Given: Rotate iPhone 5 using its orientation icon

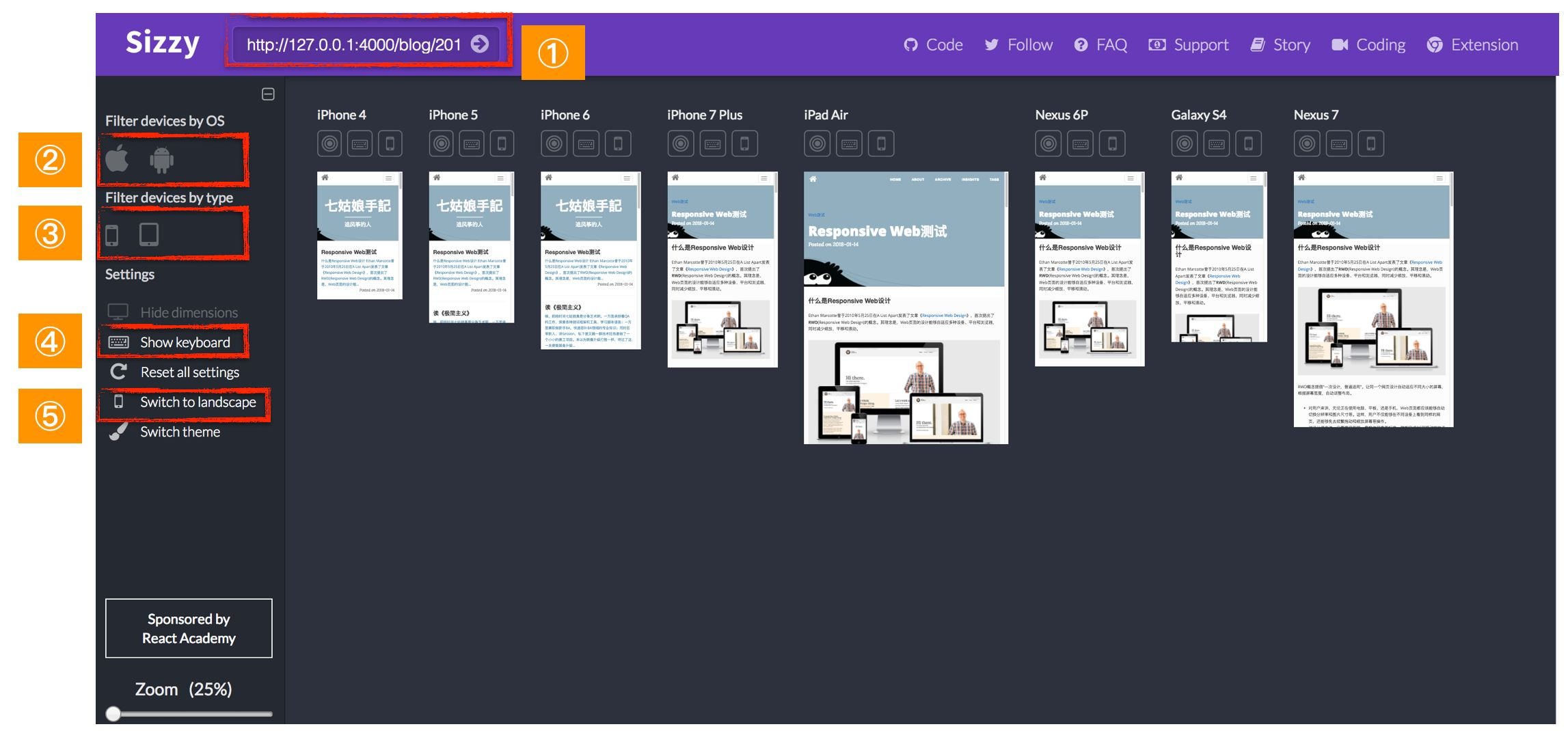Looking at the screenshot, I should (502, 143).
